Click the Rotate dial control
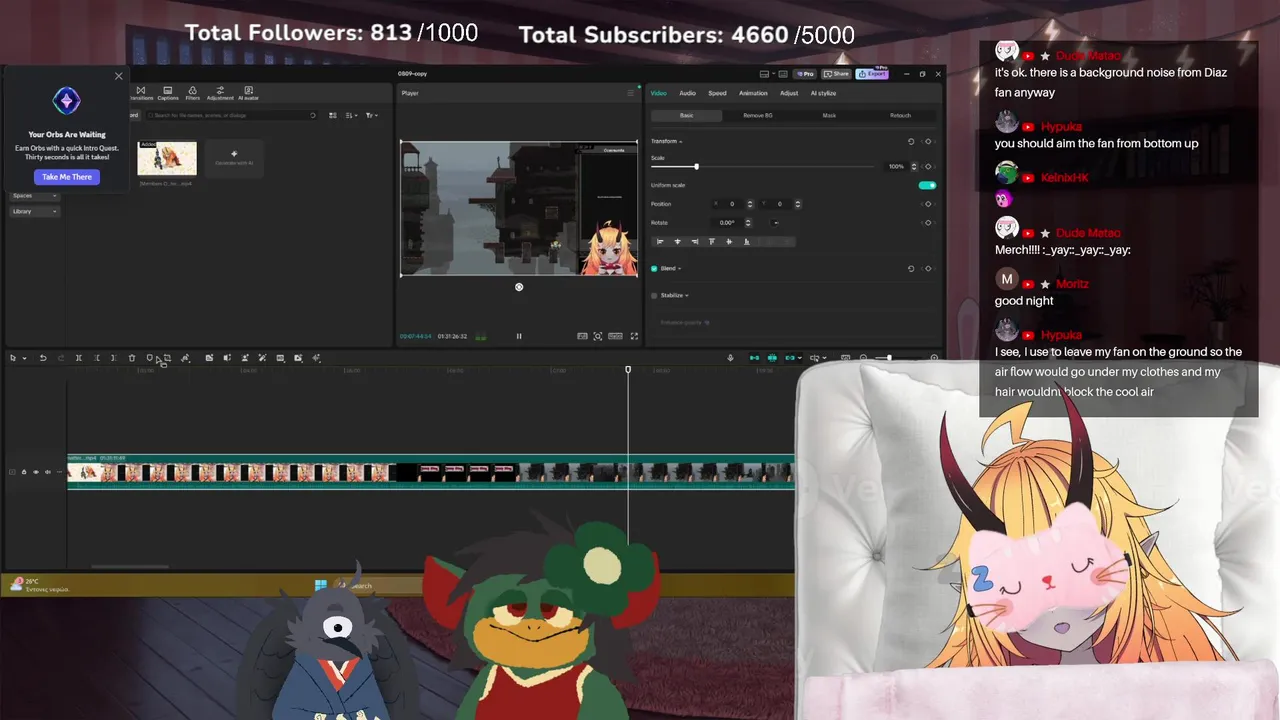Viewport: 1280px width, 720px height. click(775, 223)
